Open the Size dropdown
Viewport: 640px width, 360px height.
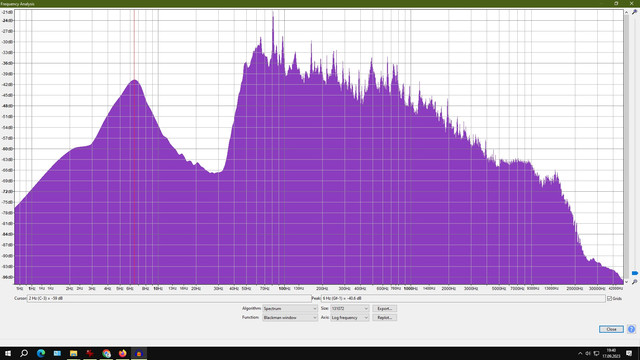350,309
